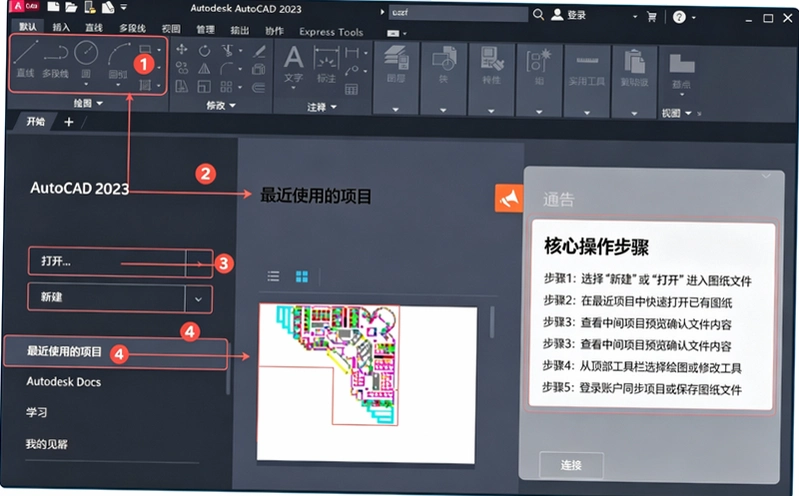Viewport: 799px width, 496px height.
Task: Click the Open folder icon in the quick access toolbar
Action: click(x=71, y=7)
